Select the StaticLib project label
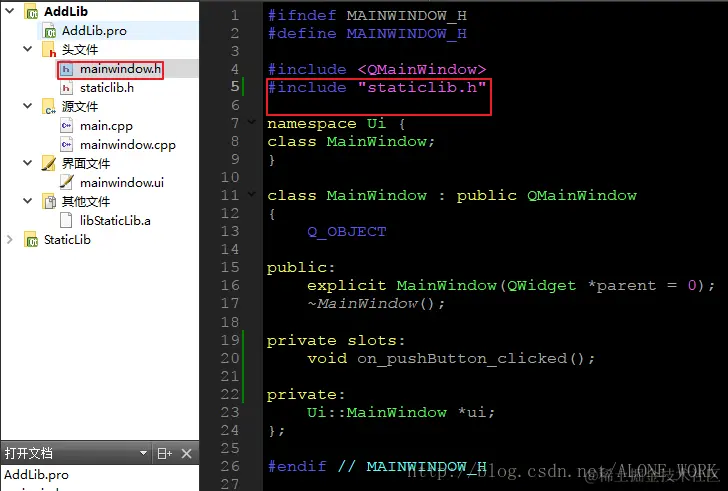 click(67, 240)
